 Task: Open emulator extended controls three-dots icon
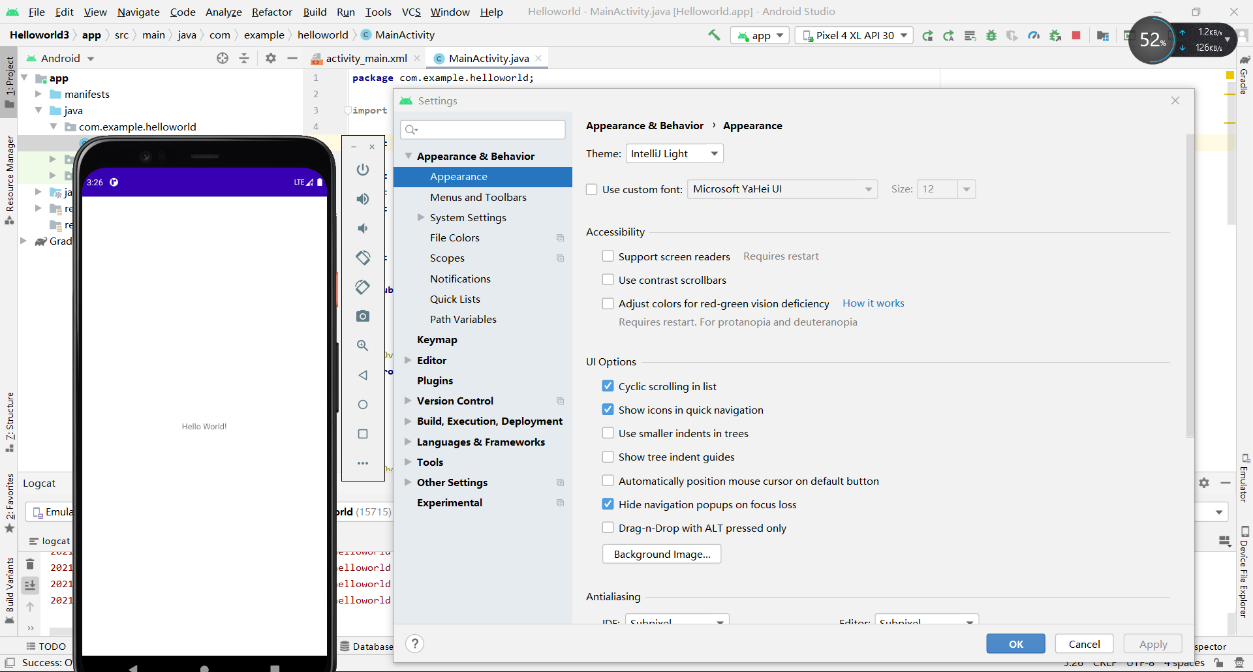[x=363, y=463]
